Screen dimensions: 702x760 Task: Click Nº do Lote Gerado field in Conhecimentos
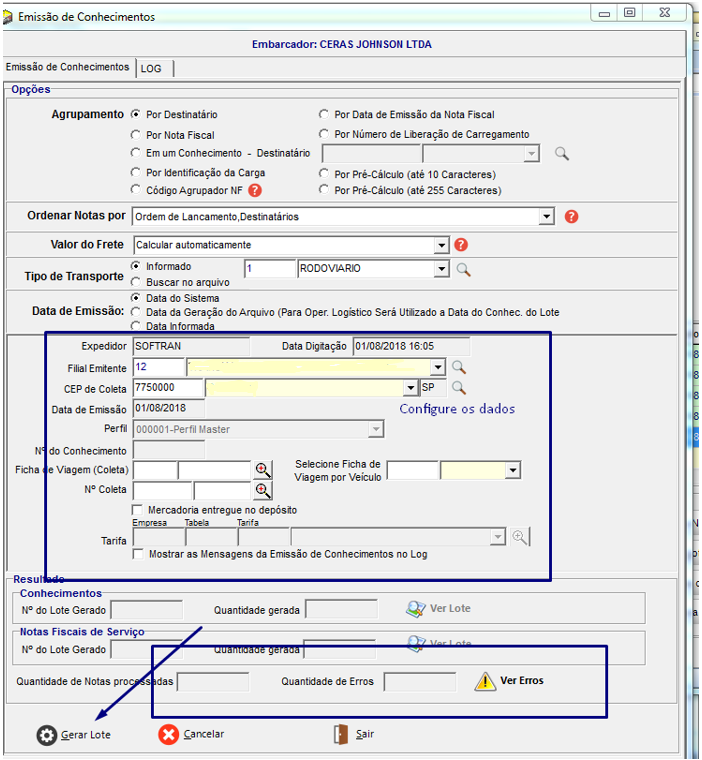coord(147,610)
